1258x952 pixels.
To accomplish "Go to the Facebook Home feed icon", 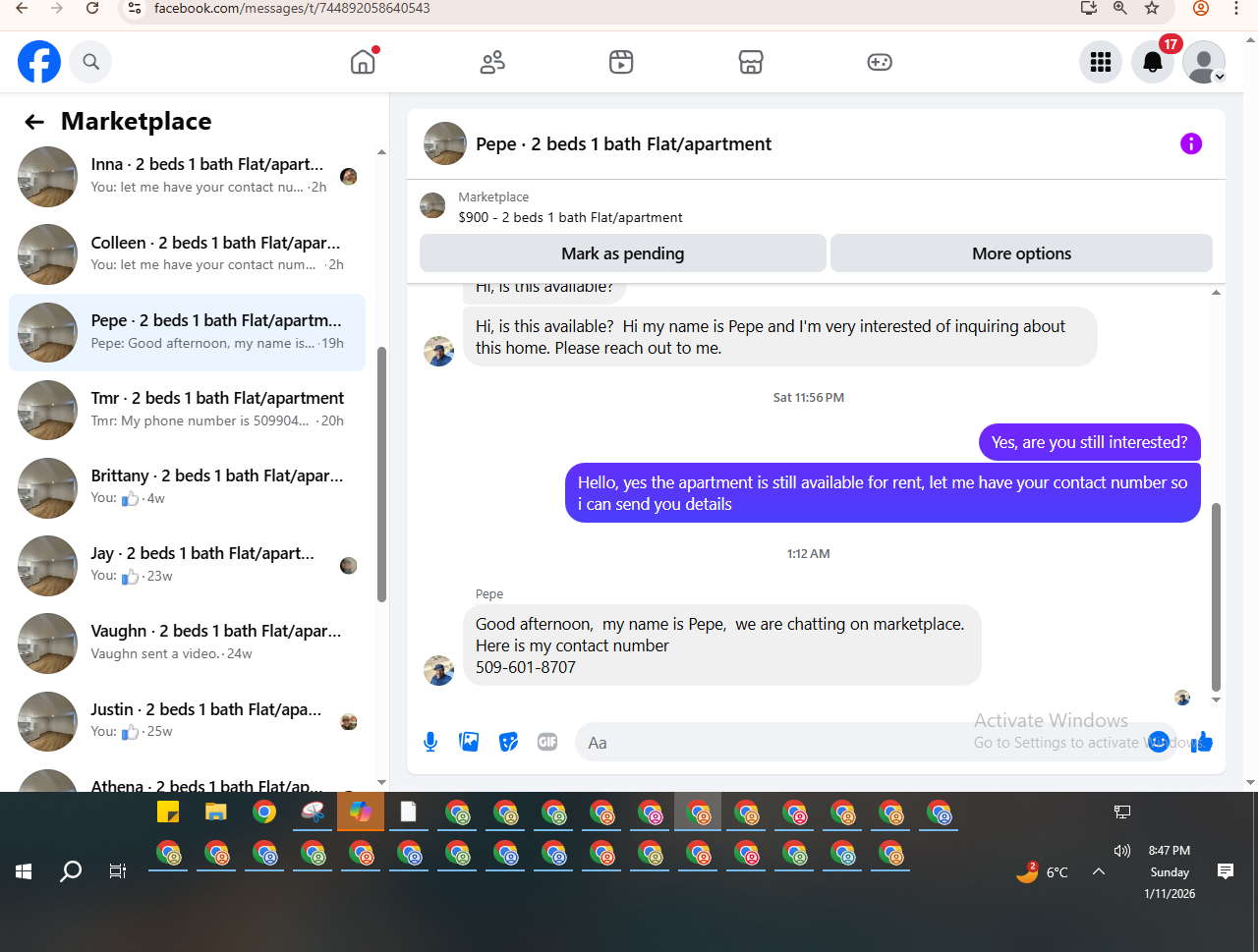I will click(x=363, y=62).
